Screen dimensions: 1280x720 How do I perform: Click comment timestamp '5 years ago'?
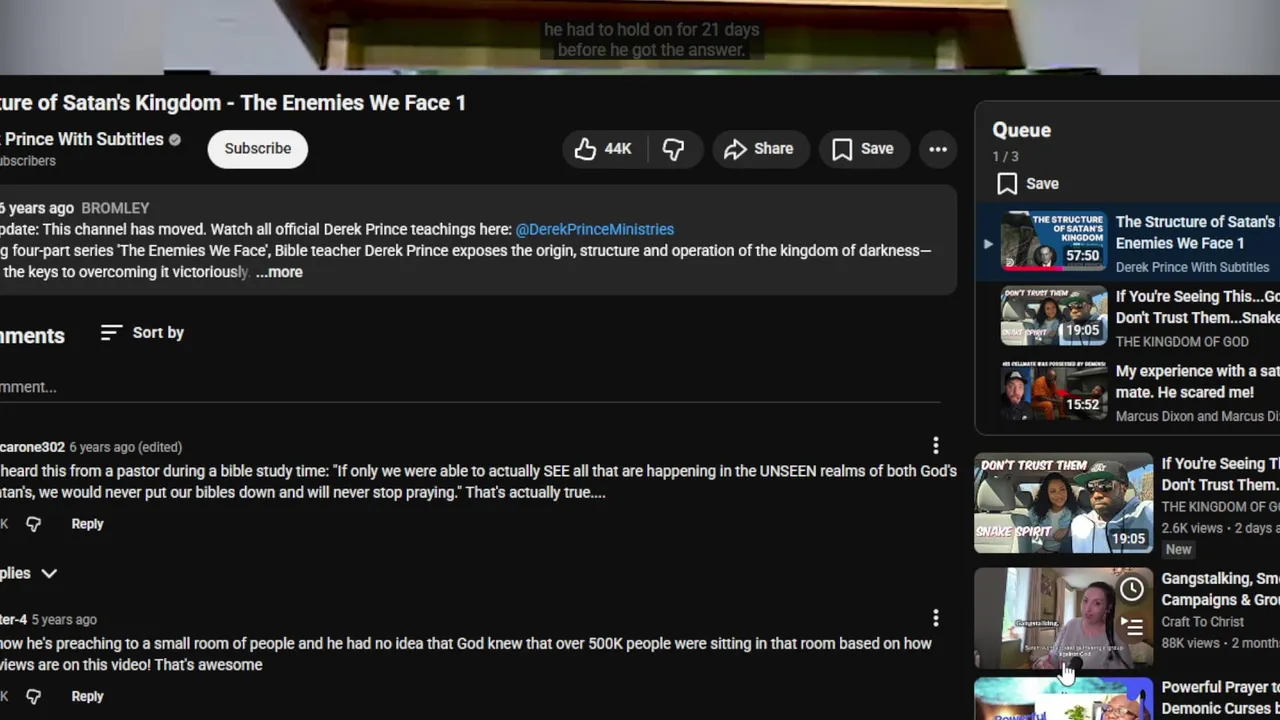click(x=64, y=620)
